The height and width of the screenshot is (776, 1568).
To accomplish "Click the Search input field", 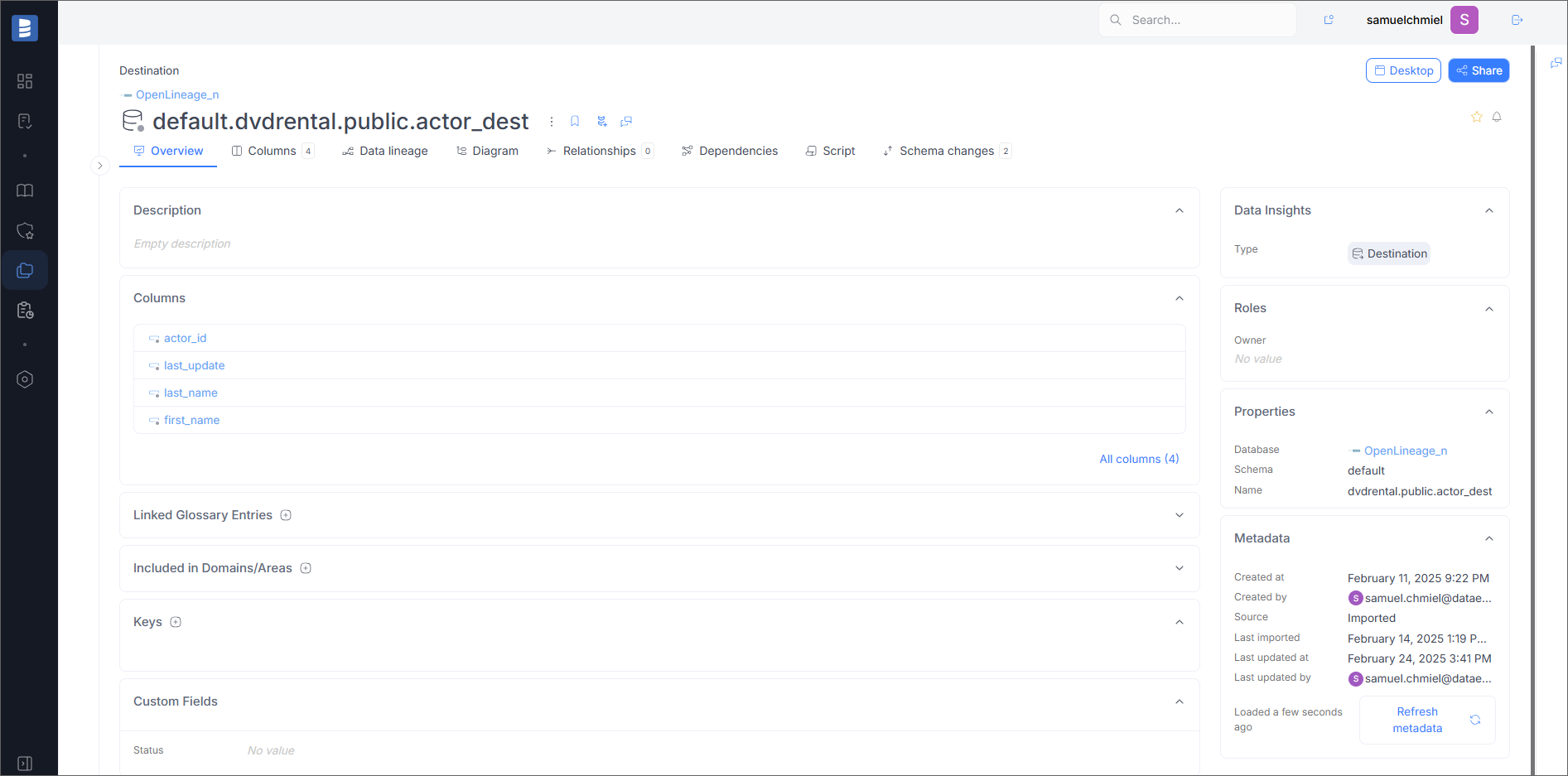I will coord(1198,20).
